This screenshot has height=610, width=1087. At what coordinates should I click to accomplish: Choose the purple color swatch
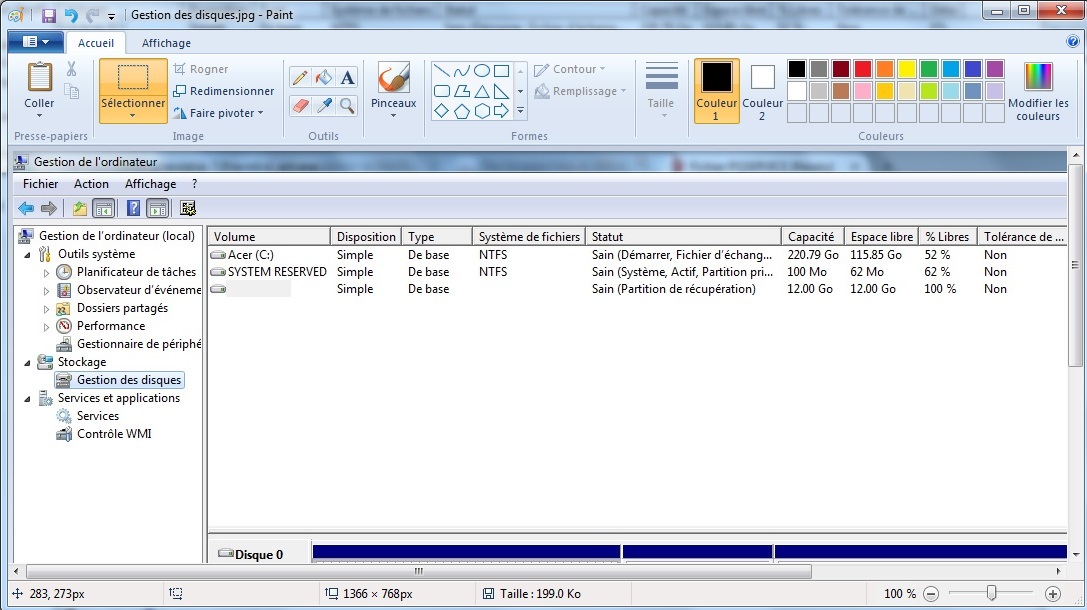995,69
